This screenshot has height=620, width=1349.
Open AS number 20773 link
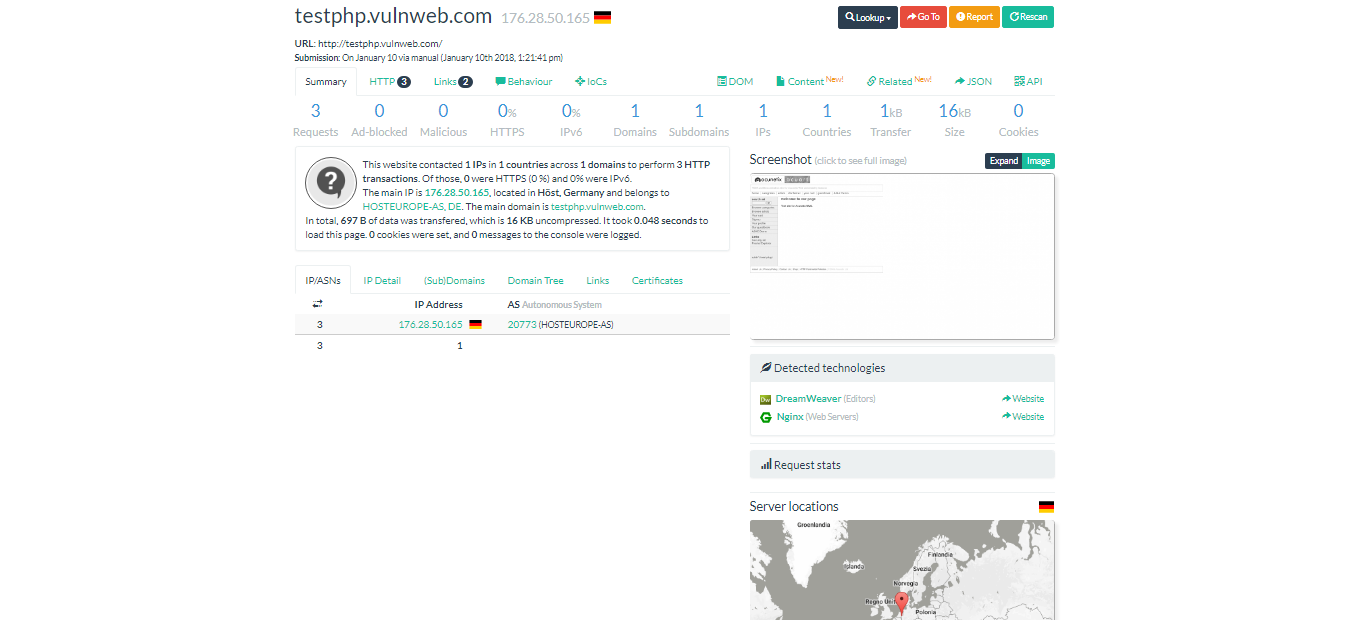tap(522, 325)
